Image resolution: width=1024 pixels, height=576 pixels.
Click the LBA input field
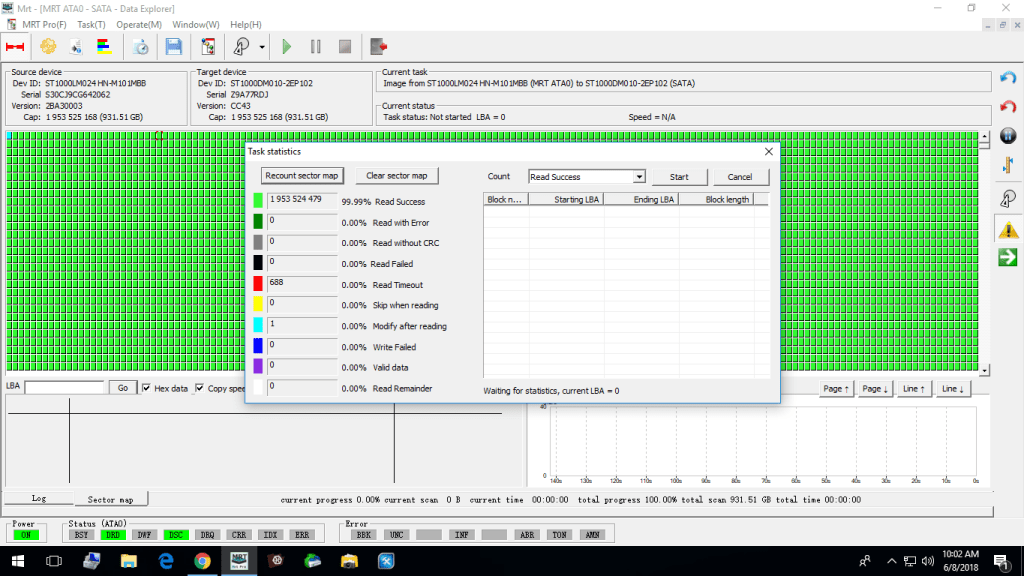[x=65, y=388]
